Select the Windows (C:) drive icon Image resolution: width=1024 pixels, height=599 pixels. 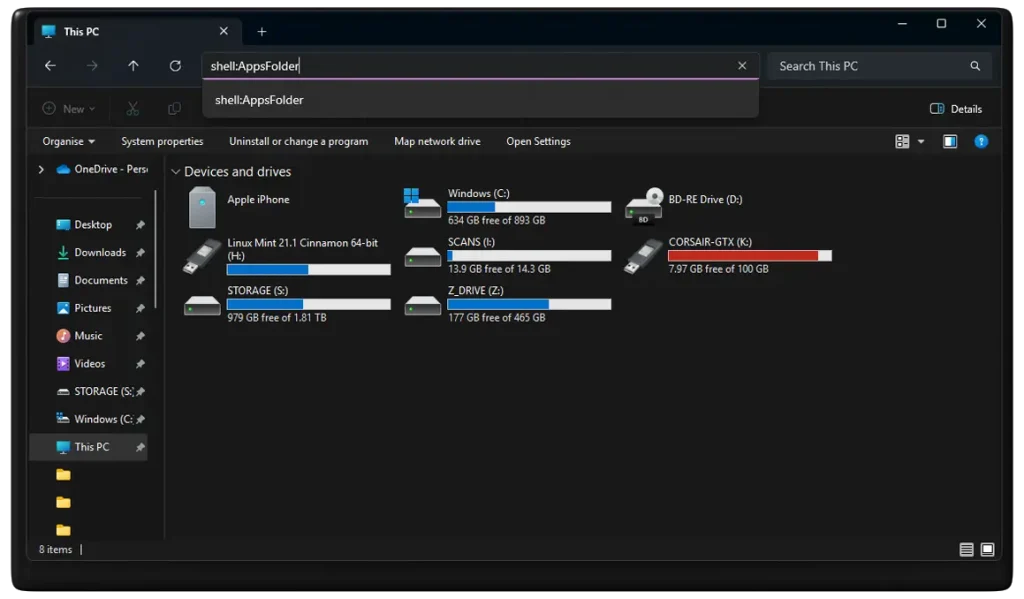tap(422, 204)
